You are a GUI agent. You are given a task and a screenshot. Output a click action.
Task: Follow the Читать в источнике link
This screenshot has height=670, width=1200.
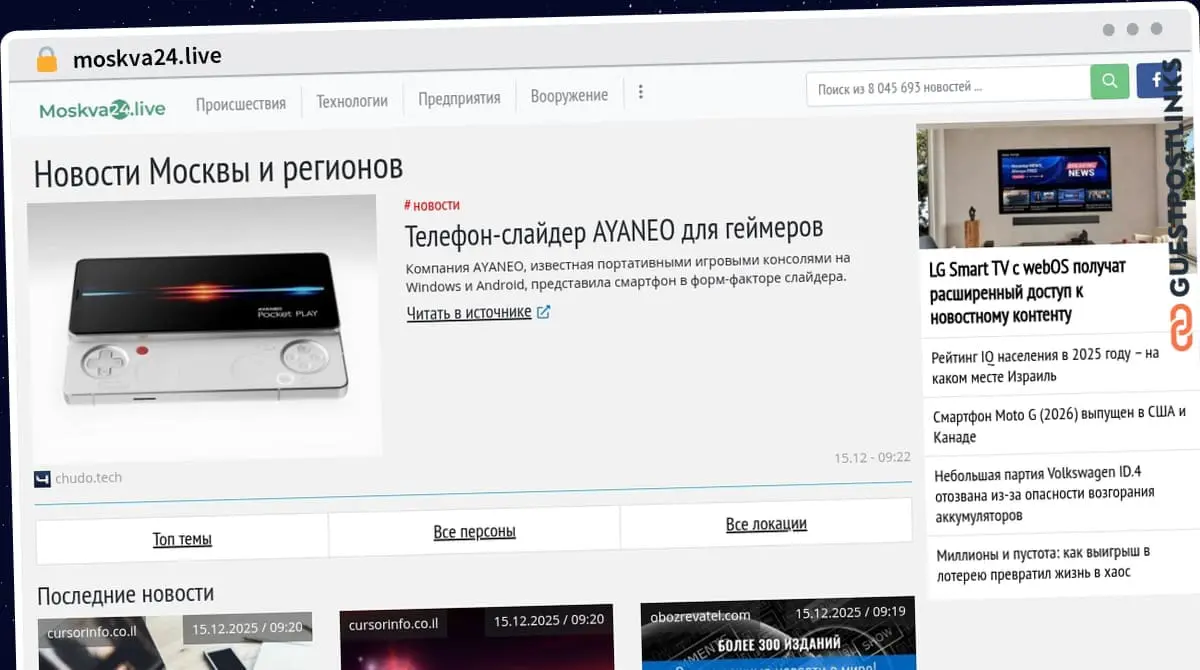468,313
